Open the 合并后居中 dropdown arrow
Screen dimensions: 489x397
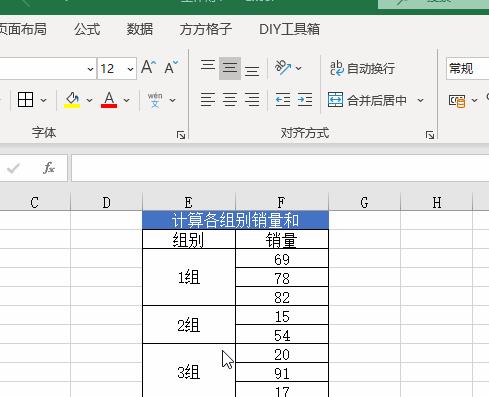pos(420,100)
